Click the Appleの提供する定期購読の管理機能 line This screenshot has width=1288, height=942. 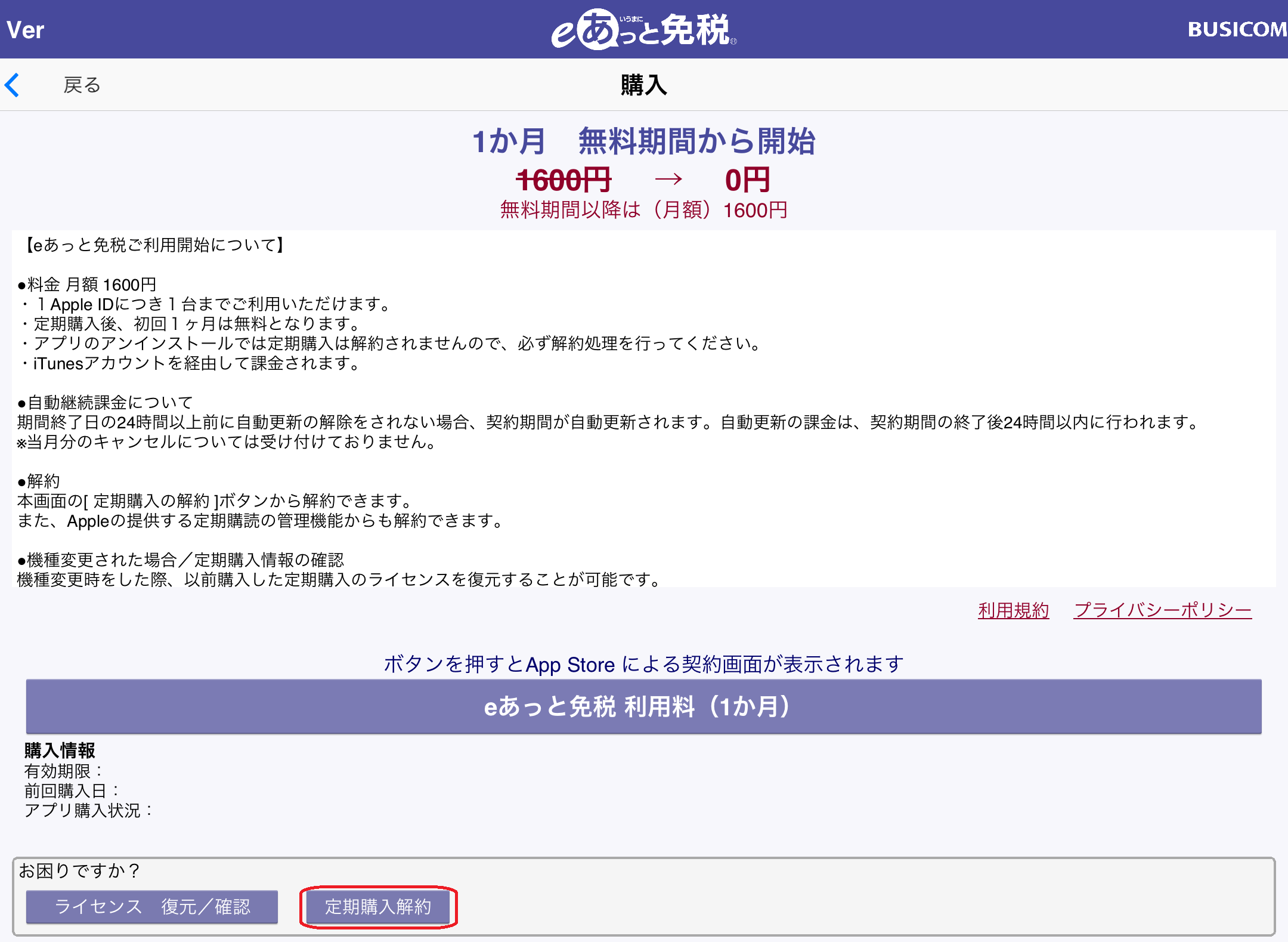261,521
